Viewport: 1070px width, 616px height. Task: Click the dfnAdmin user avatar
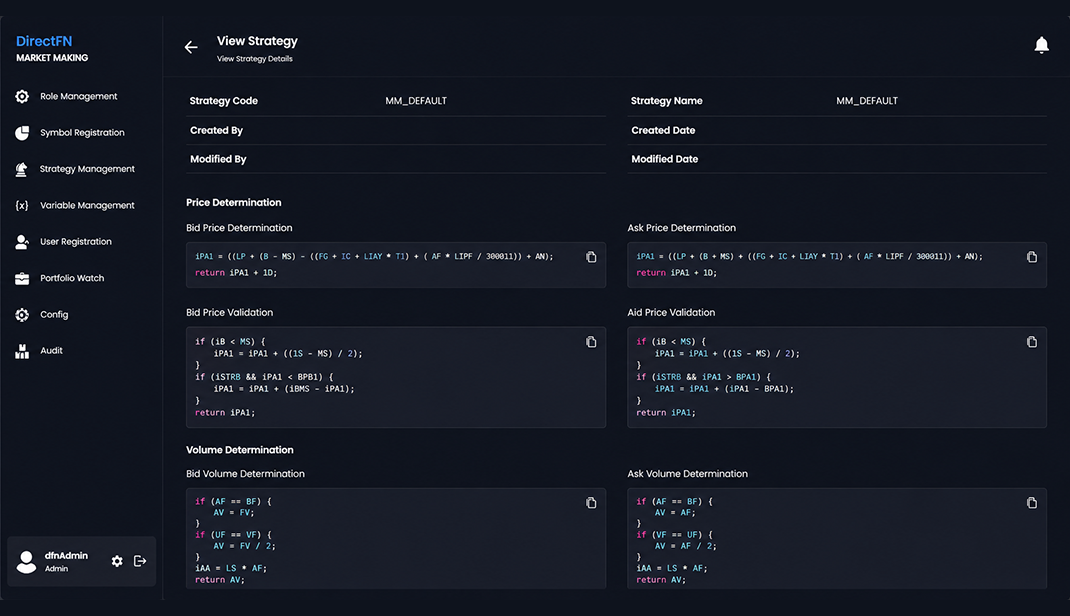pyautogui.click(x=26, y=561)
